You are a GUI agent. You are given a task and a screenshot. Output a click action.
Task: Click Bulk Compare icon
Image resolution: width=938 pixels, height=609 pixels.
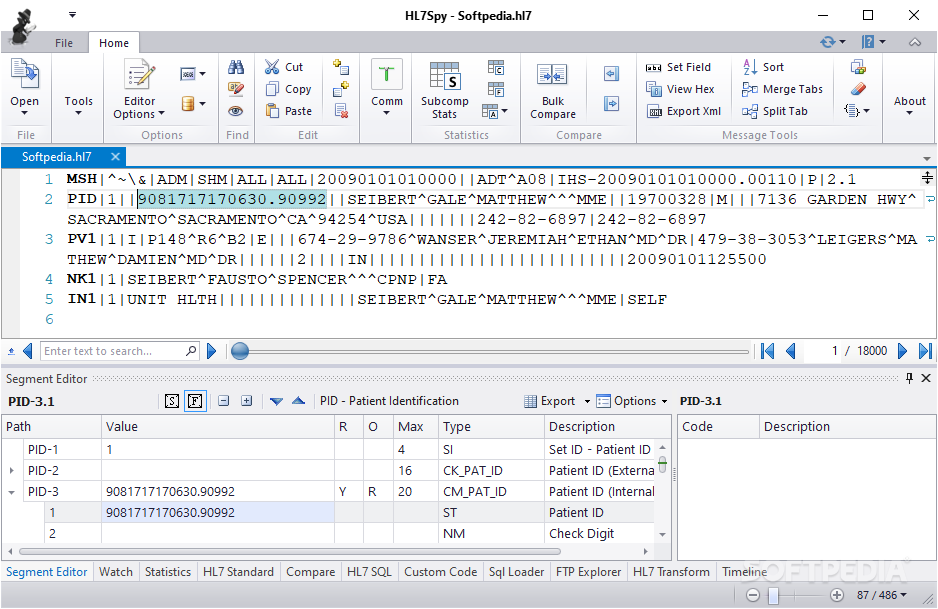(x=553, y=91)
